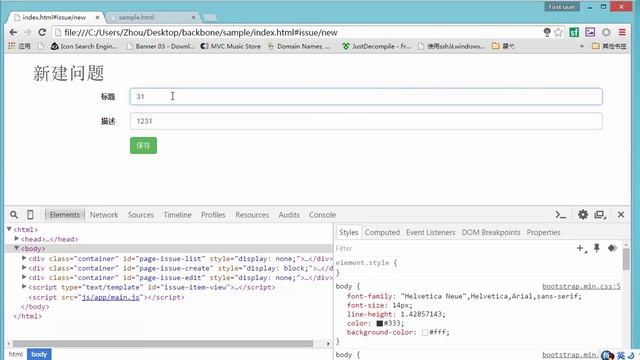Viewport: 640px width, 360px height.
Task: Follow the js/app/main.js script link
Action: coord(111,297)
